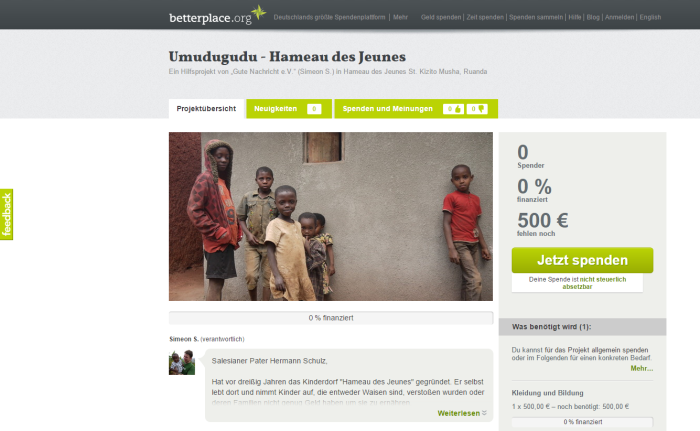Image resolution: width=700 pixels, height=431 pixels.
Task: Click Zeit spenden in header
Action: click(x=485, y=17)
